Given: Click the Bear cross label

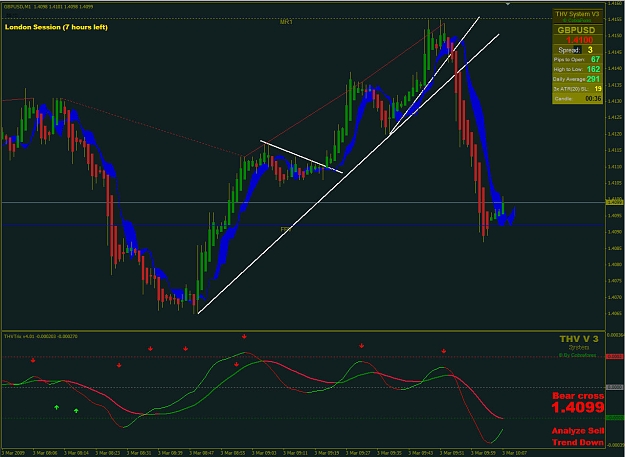Looking at the screenshot, I should point(578,396).
